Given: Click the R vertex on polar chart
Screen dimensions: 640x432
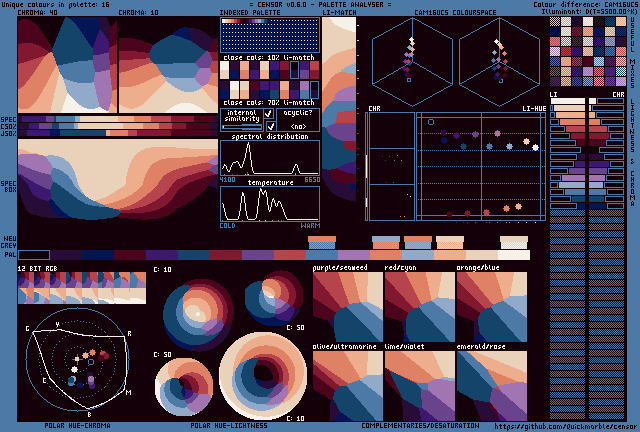Looking at the screenshot, I should 129,334.
